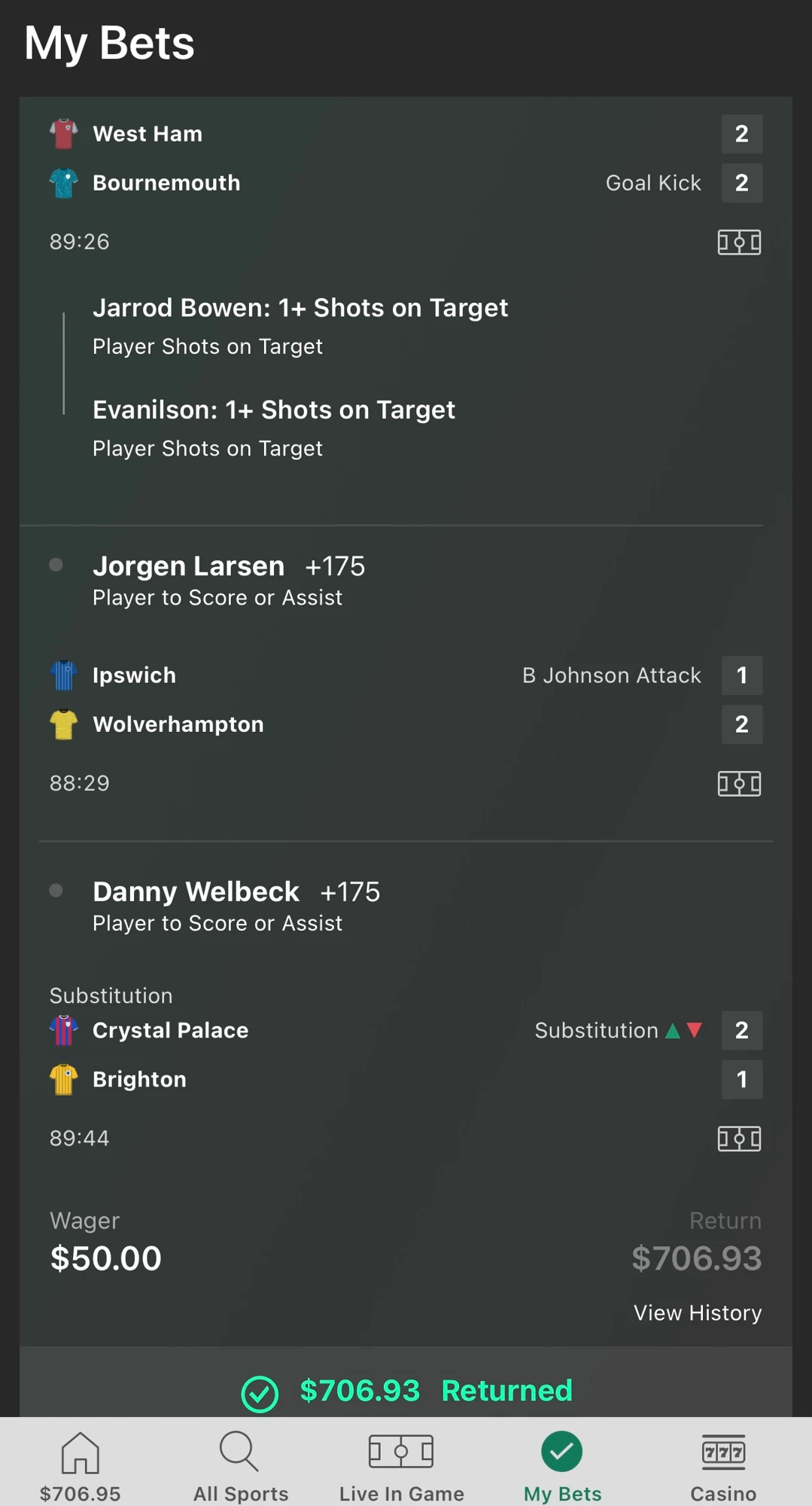
Task: Tap Substitution arrows indicator for Crystal Palace
Action: [684, 1030]
